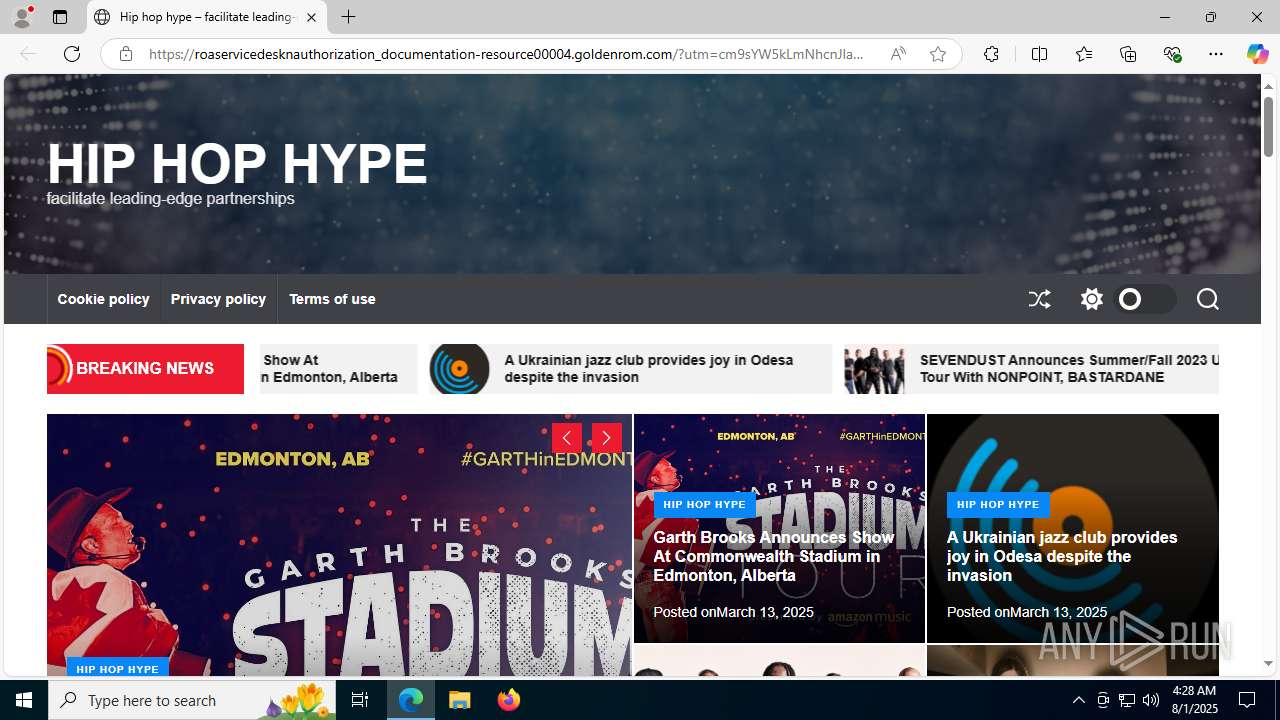Add this page to favorites star

(x=937, y=54)
